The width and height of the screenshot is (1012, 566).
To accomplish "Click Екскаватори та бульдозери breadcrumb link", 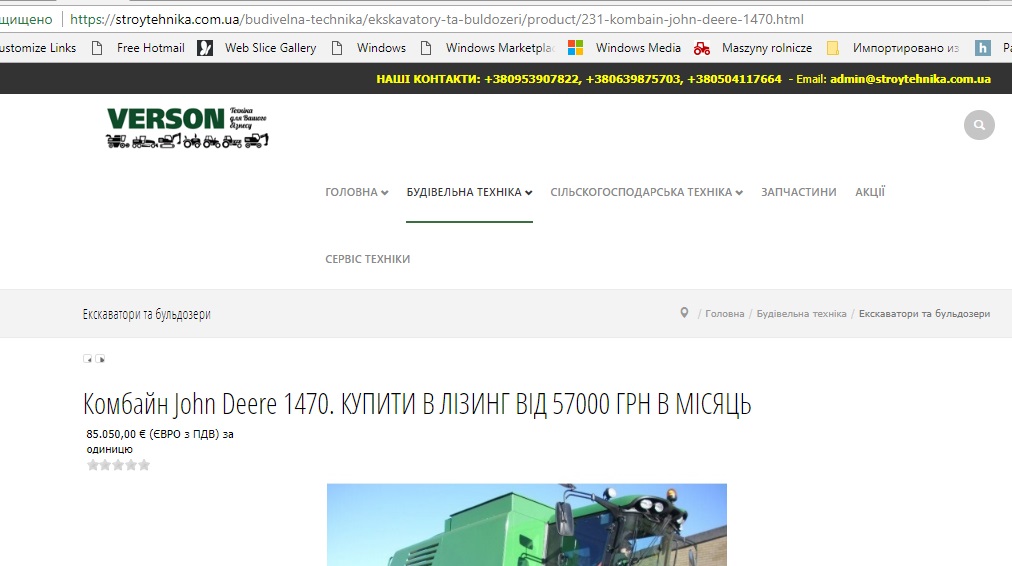I will point(924,314).
